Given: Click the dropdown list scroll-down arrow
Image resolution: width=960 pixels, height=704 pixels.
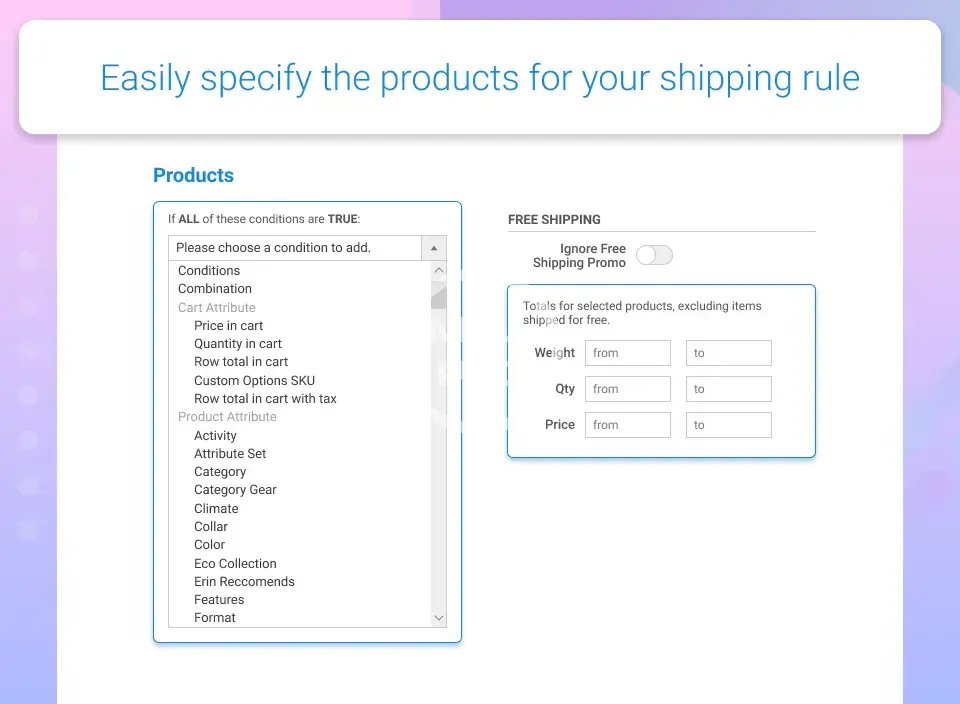Looking at the screenshot, I should 438,618.
